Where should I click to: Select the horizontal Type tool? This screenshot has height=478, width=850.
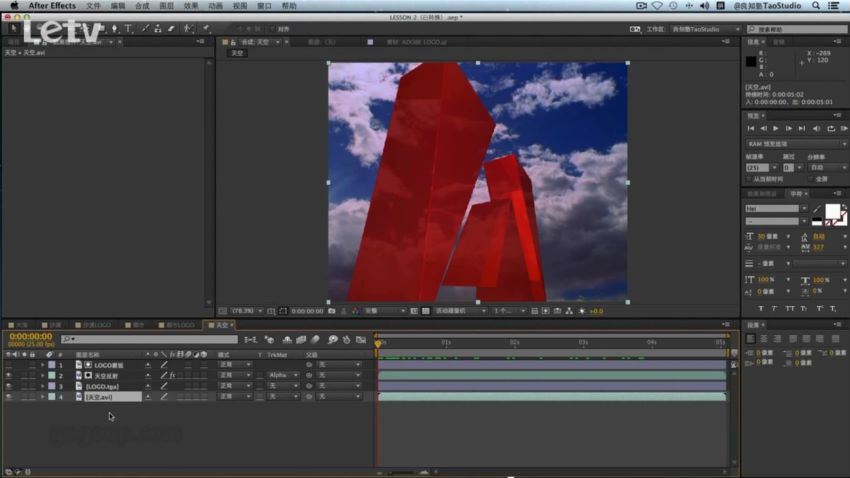128,29
